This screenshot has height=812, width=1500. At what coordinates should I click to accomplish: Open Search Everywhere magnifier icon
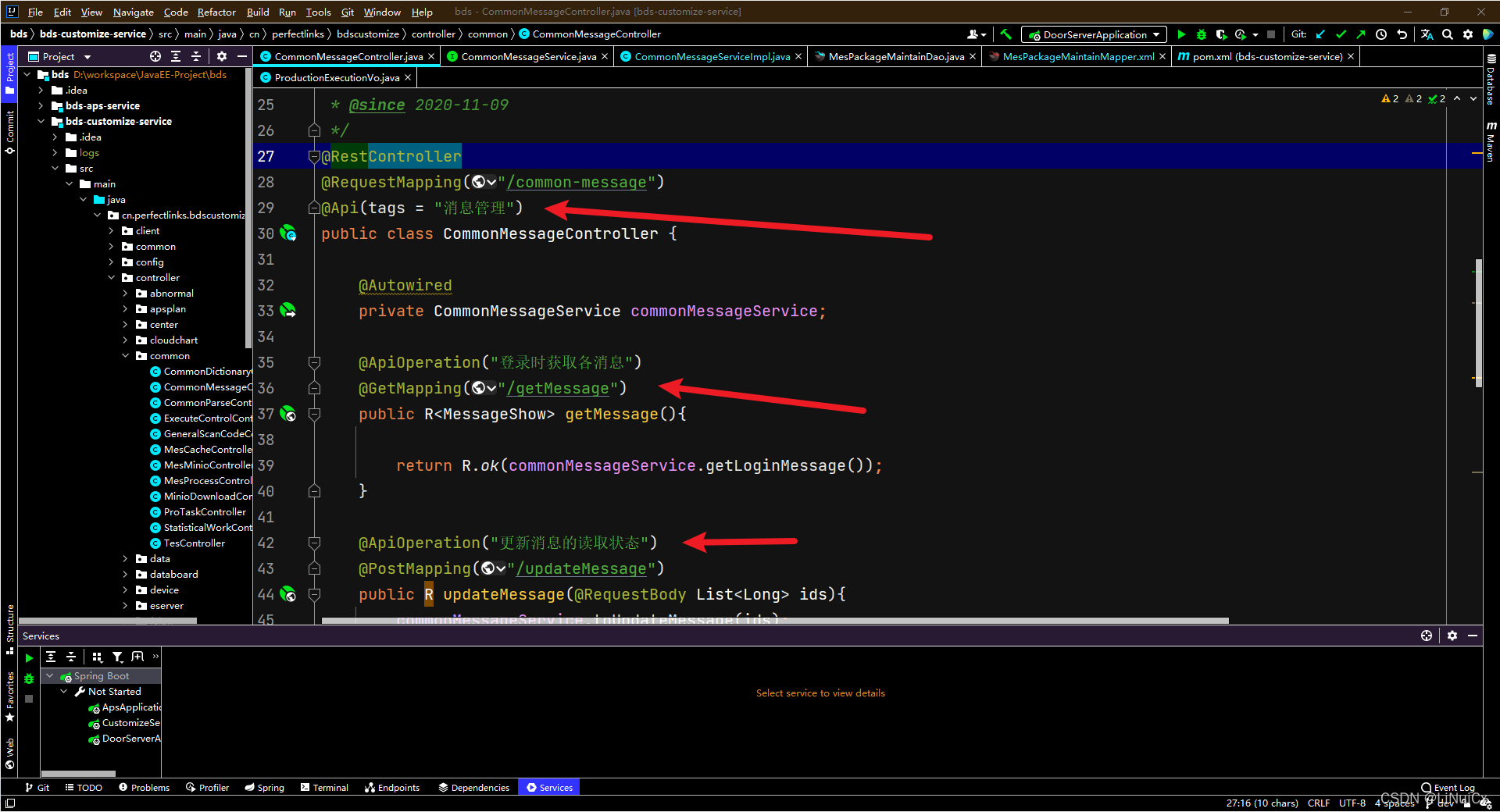[1448, 34]
